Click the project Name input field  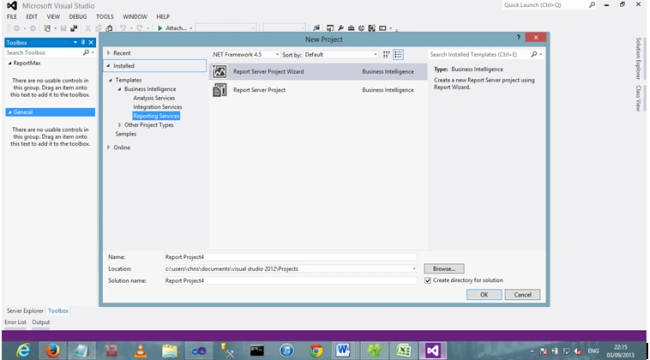pyautogui.click(x=290, y=257)
